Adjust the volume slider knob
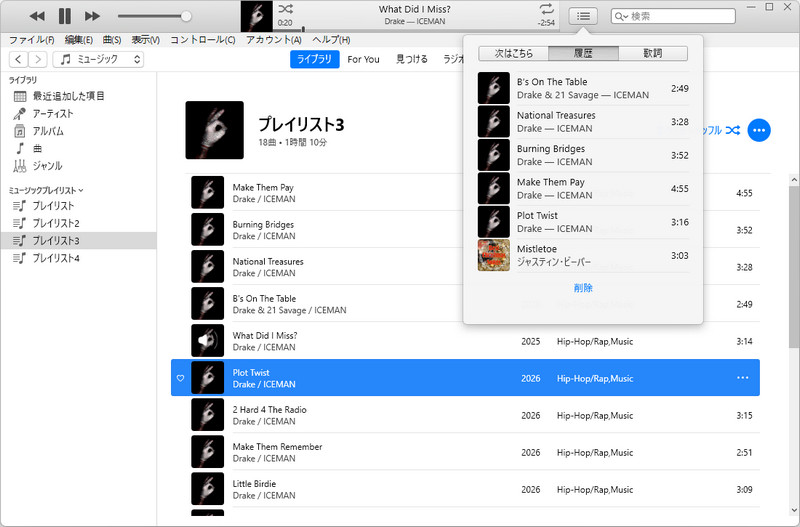Image resolution: width=800 pixels, height=527 pixels. point(186,16)
